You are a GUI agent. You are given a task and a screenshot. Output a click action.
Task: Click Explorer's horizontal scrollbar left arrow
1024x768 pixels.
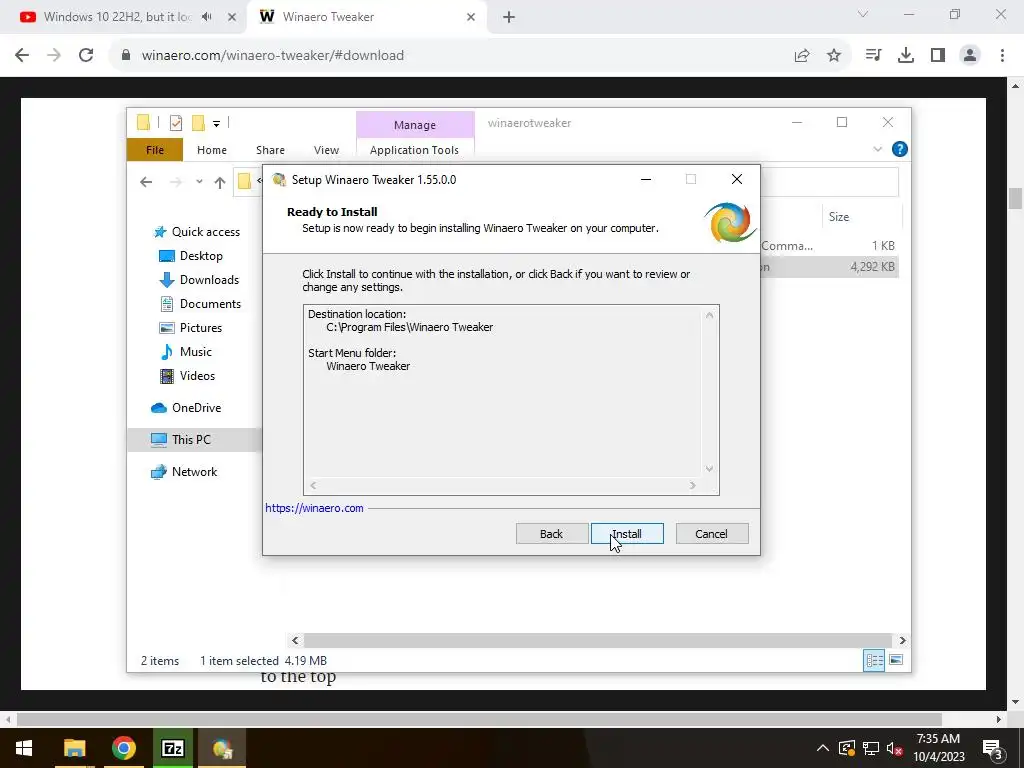(295, 641)
